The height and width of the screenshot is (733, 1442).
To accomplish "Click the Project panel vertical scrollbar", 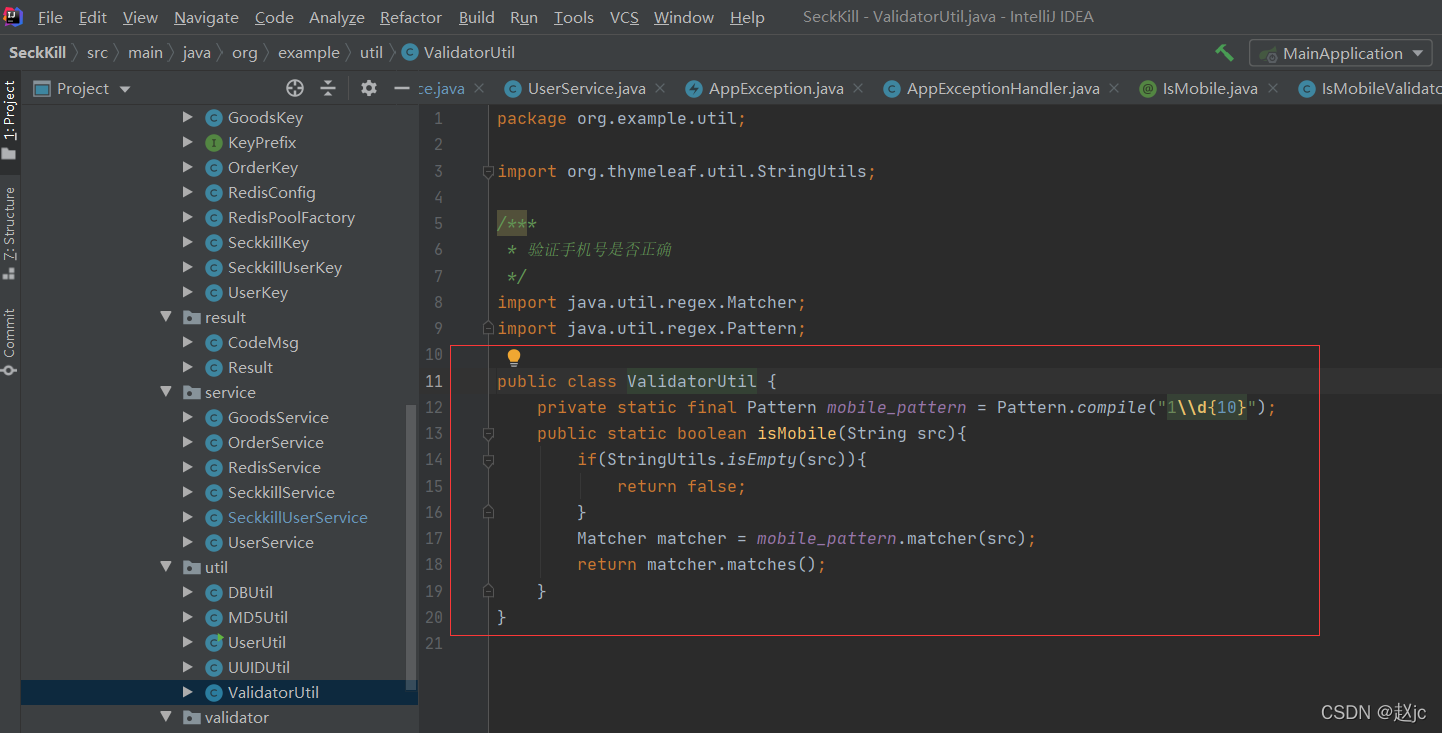I will [409, 545].
